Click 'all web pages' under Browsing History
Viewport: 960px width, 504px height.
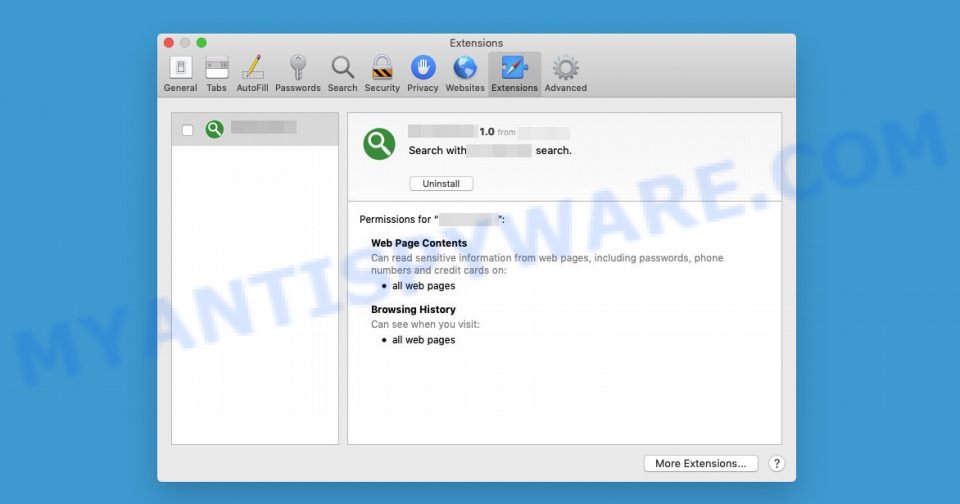[x=424, y=340]
